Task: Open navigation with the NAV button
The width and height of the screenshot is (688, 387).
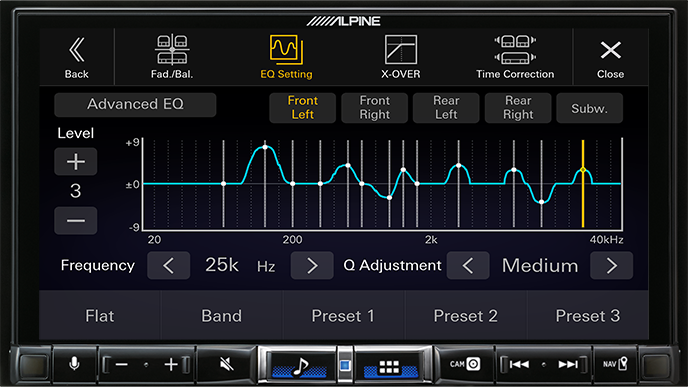Action: [615, 364]
